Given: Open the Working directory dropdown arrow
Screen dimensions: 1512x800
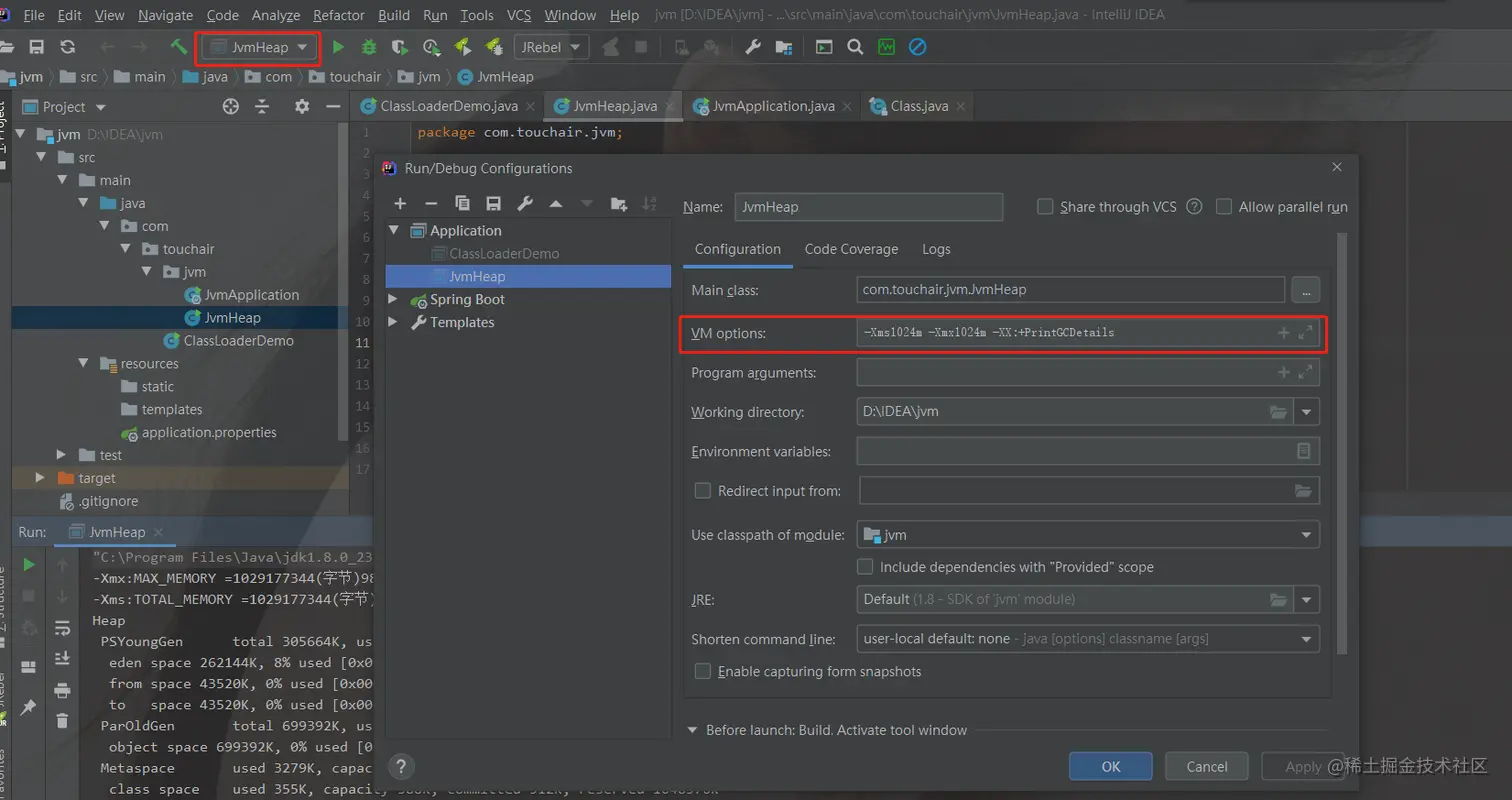Looking at the screenshot, I should (x=1306, y=411).
